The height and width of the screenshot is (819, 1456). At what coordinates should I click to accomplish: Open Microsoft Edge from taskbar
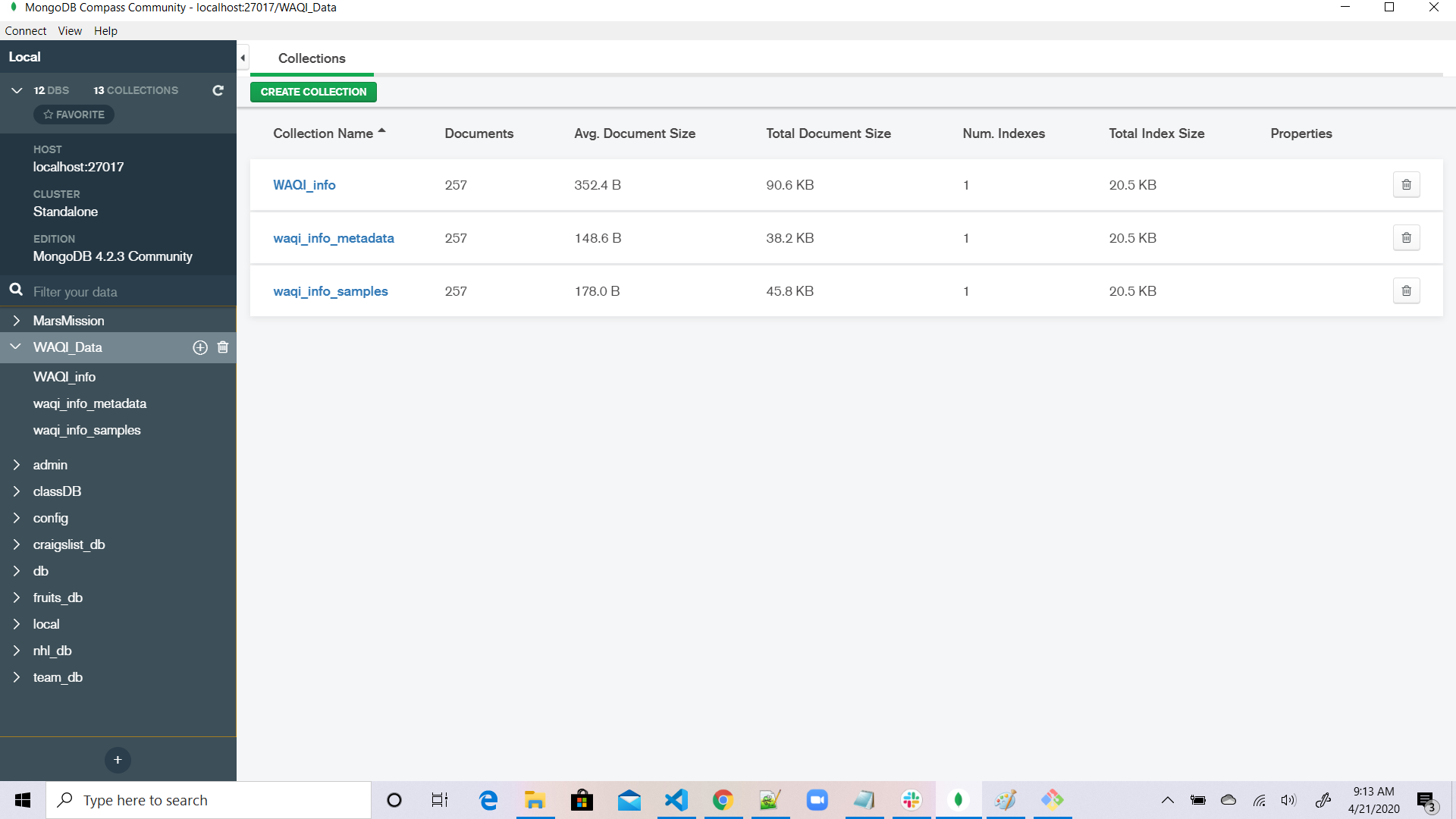(488, 800)
